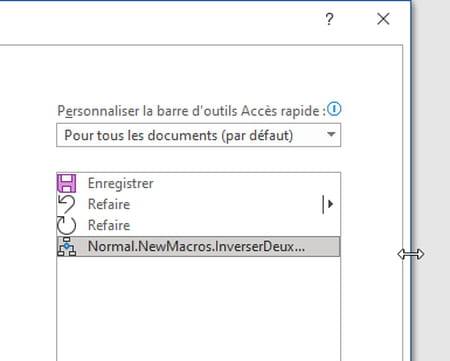Click the purple floppy disk Enregistrer icon
Viewport: 450px width, 361px height.
point(67,183)
